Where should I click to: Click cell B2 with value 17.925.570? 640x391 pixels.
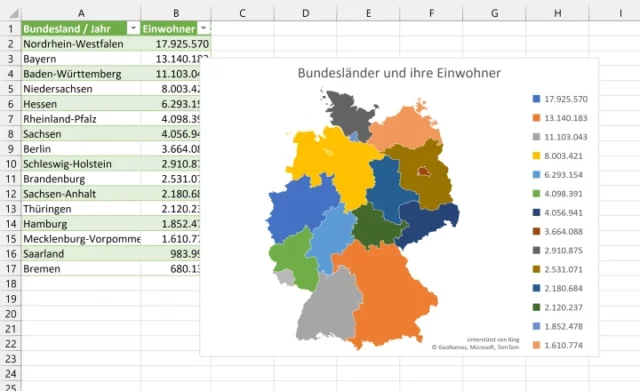(x=176, y=44)
